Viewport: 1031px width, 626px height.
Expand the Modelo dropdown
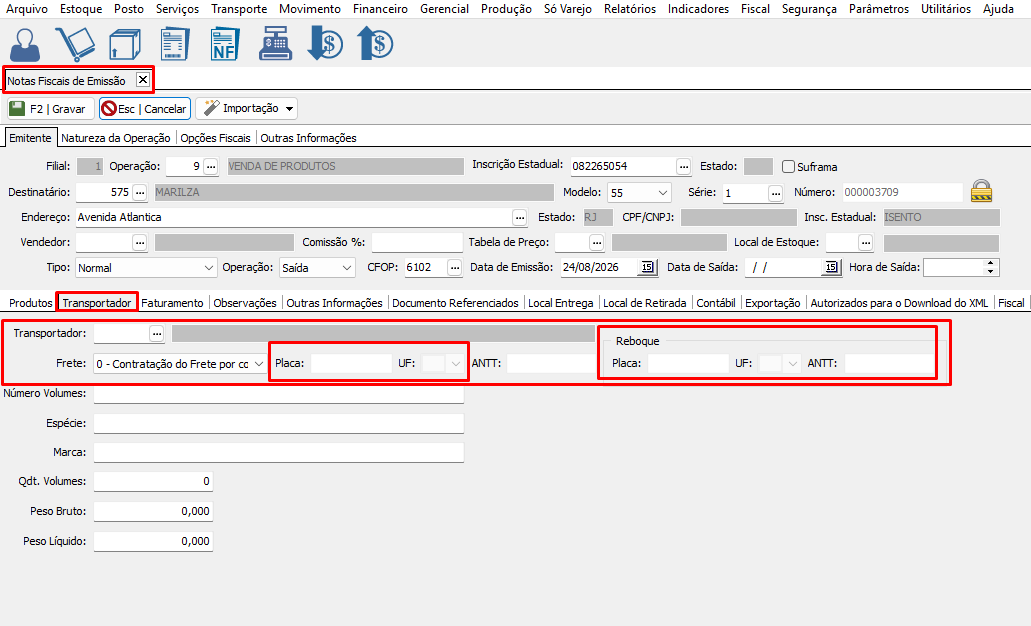[x=663, y=193]
